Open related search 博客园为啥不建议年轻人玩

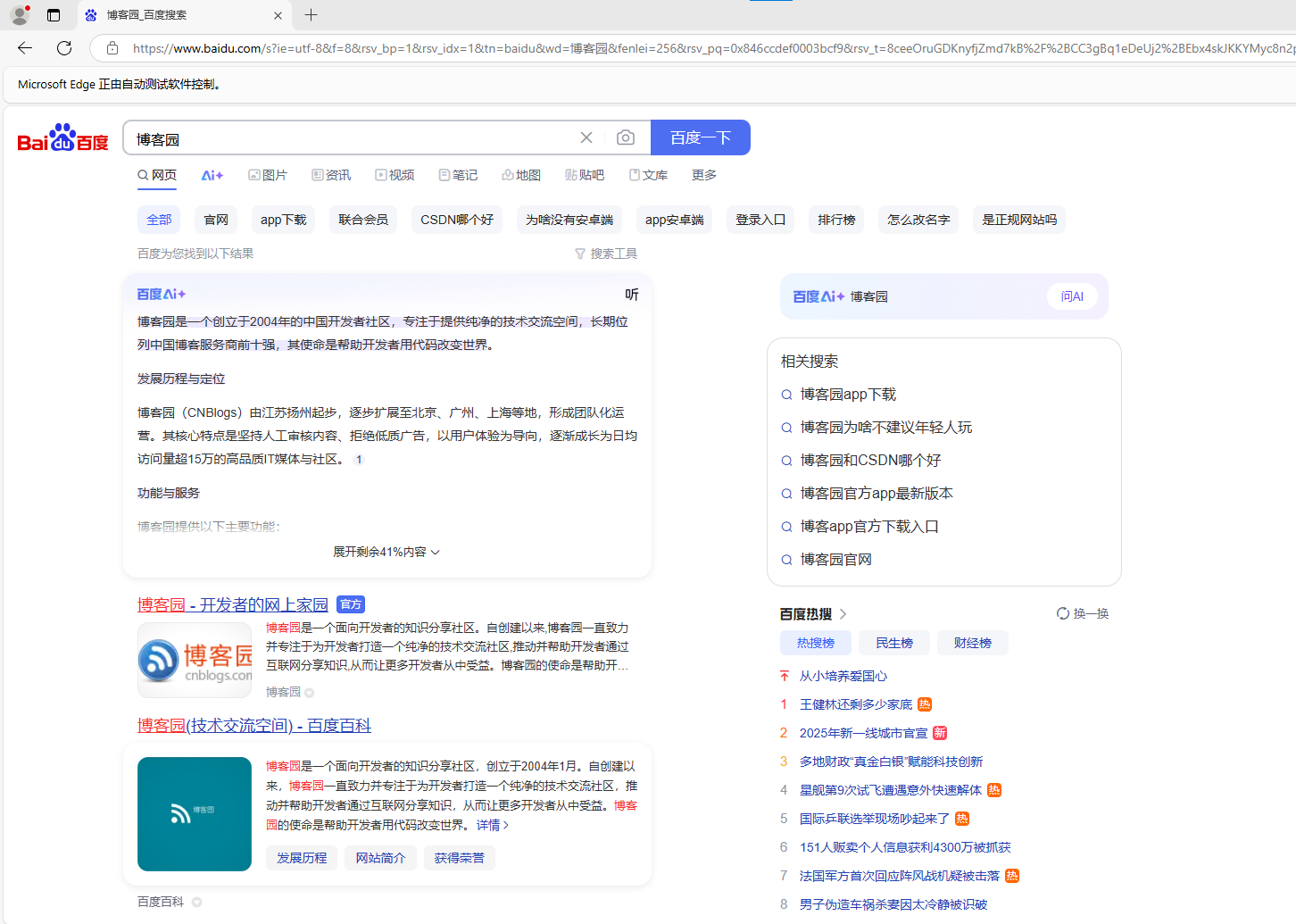886,428
